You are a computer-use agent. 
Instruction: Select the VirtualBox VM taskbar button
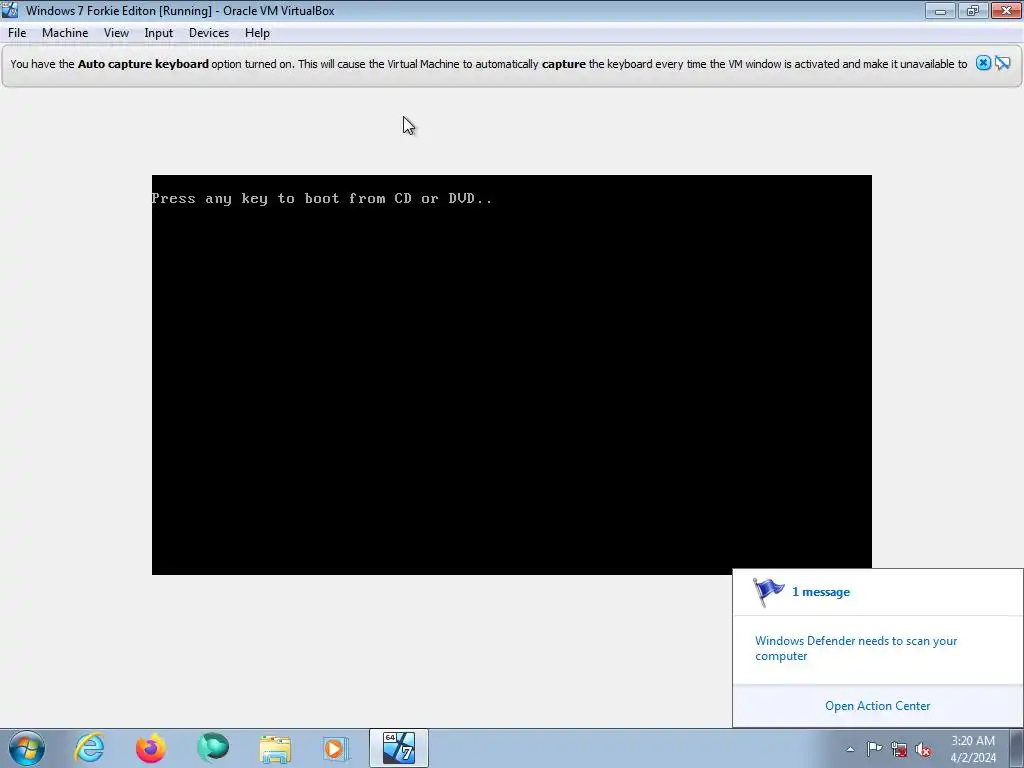coord(399,748)
